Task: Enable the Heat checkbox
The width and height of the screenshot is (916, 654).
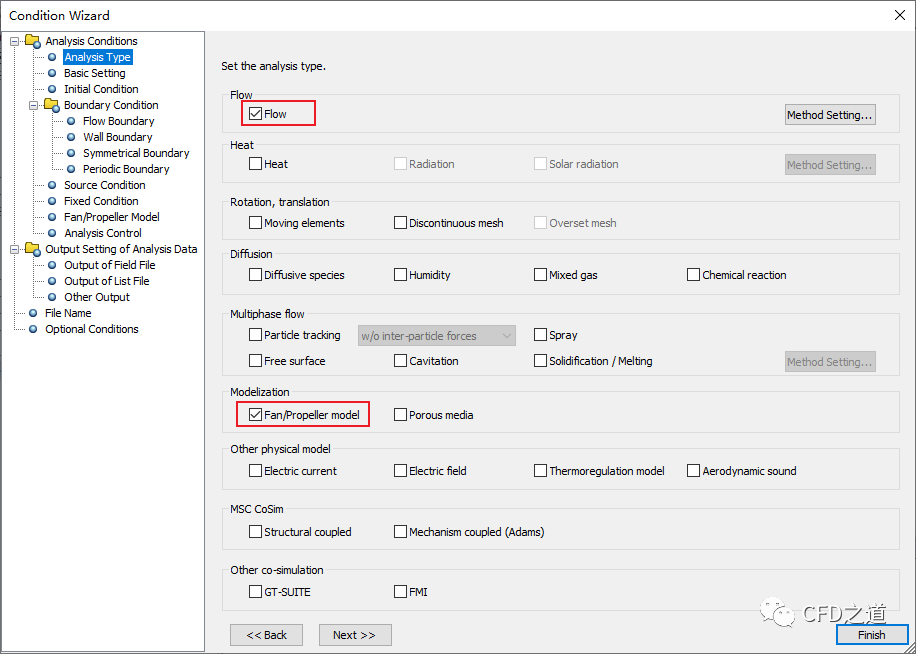Action: (256, 164)
